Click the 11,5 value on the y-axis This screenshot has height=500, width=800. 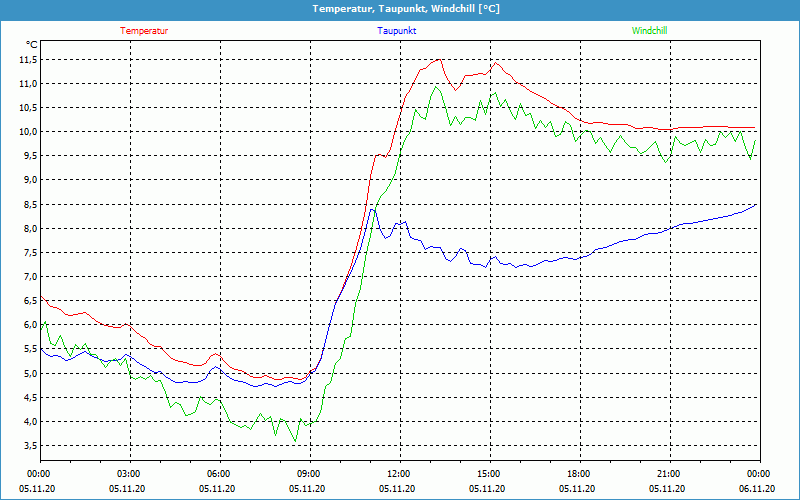[28, 59]
